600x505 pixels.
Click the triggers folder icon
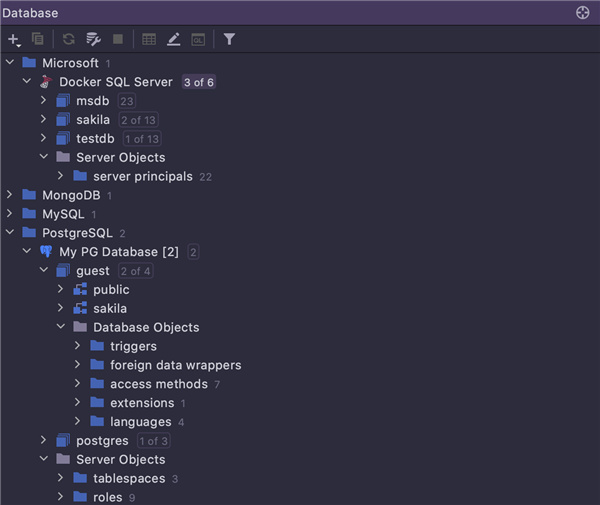97,346
